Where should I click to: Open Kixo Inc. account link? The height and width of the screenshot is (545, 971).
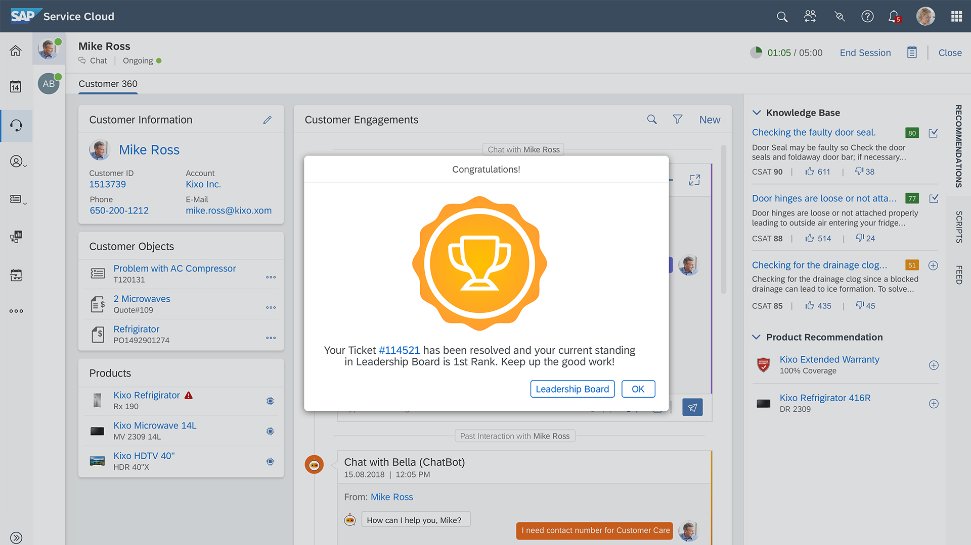(x=203, y=185)
